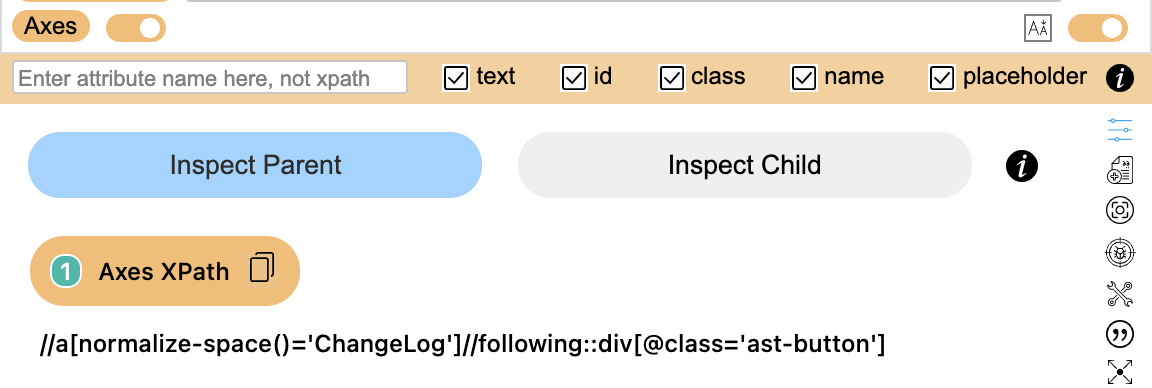Click the four-arrow expand icon
This screenshot has width=1152, height=388.
tap(1120, 373)
